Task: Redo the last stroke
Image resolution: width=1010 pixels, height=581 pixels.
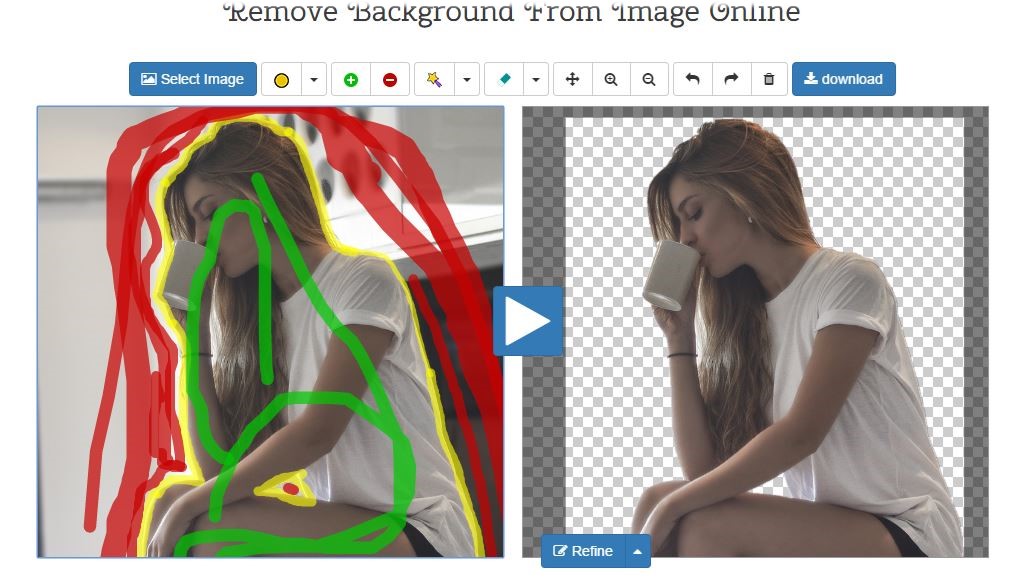Action: point(731,79)
